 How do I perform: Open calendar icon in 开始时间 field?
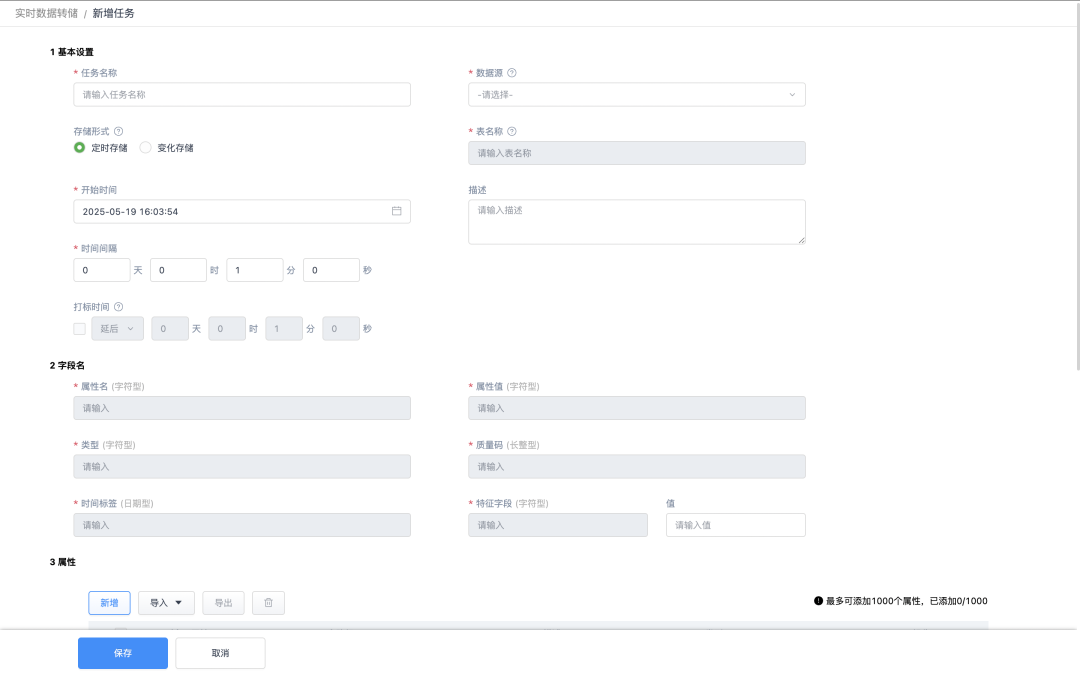click(397, 211)
